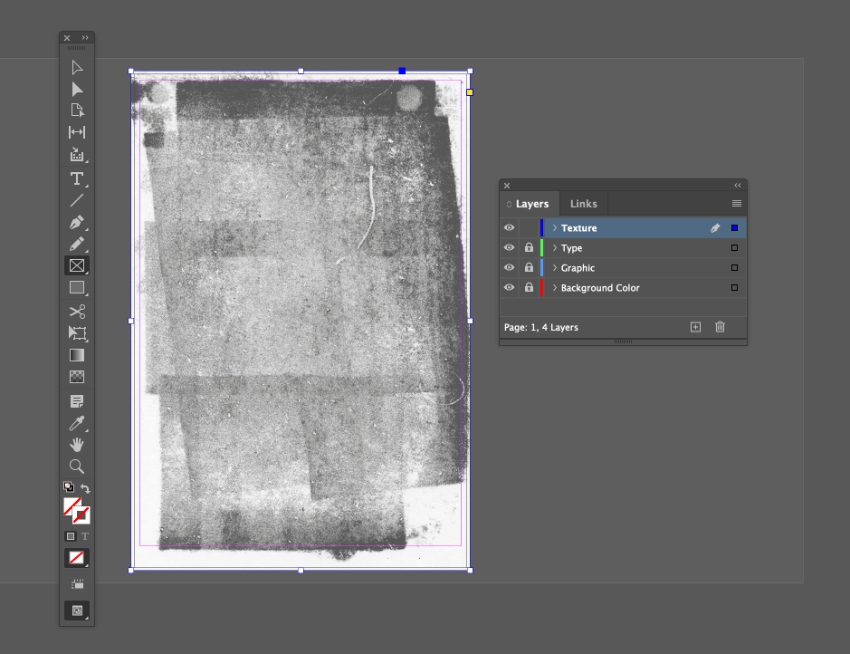
Task: Click Background Color layer selection square
Action: click(x=735, y=287)
